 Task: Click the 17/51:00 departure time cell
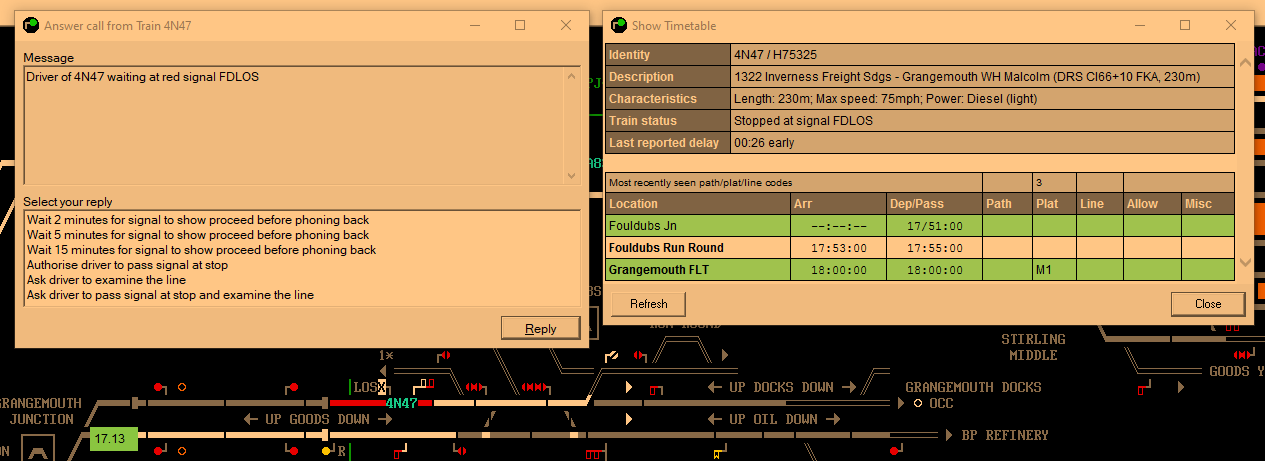coord(935,226)
